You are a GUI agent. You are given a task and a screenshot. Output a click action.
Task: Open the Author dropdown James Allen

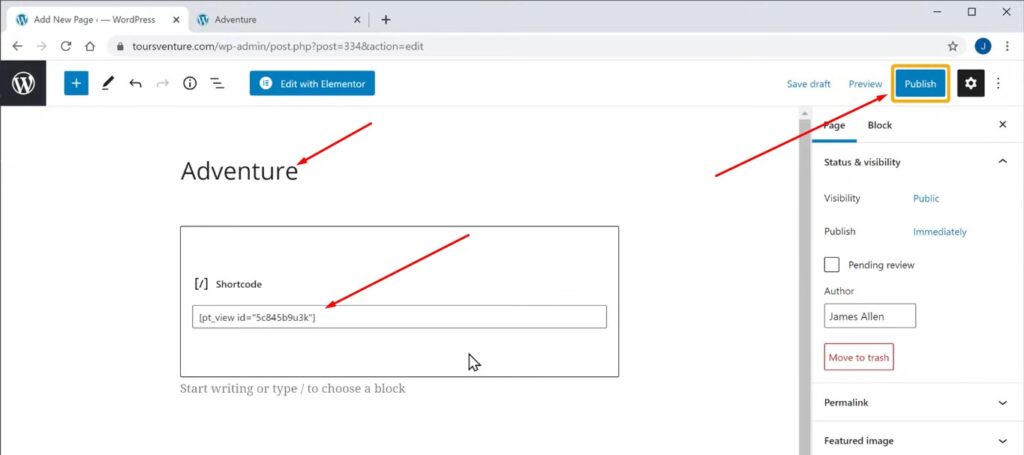coord(870,316)
